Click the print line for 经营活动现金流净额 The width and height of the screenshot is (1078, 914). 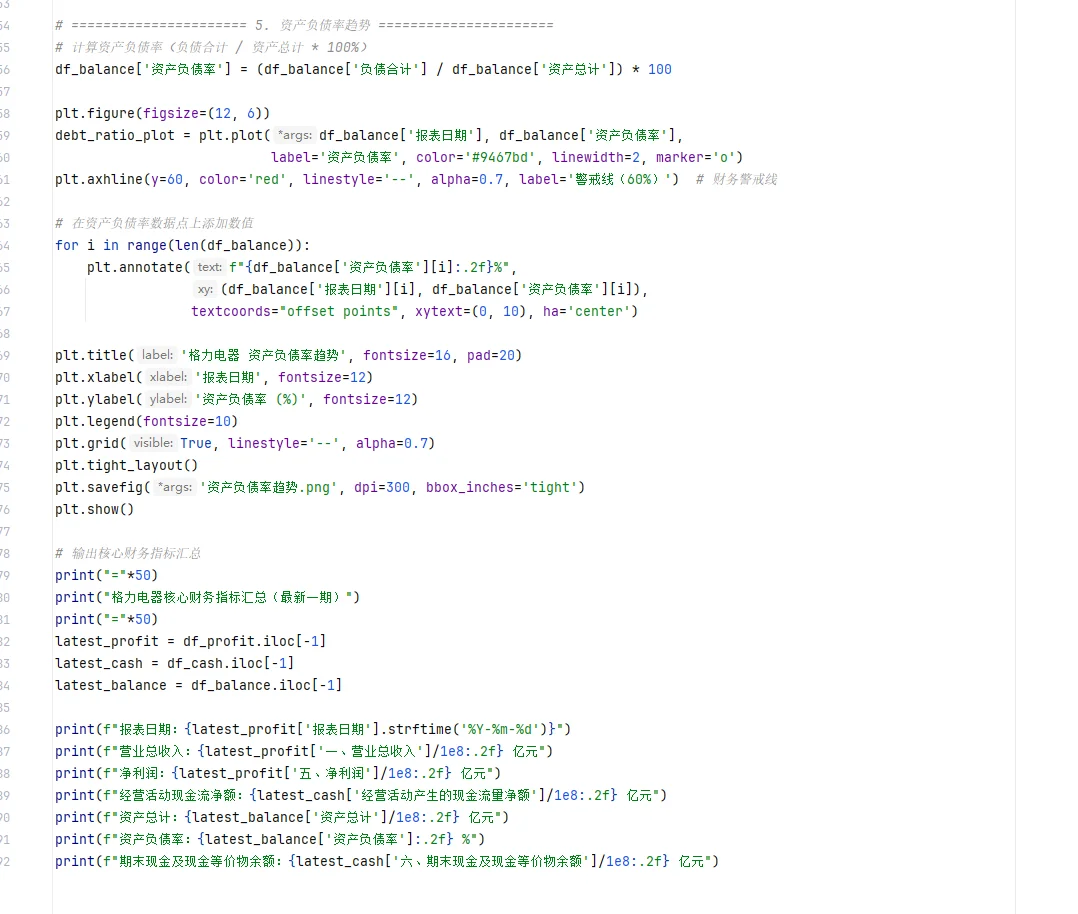click(x=361, y=796)
